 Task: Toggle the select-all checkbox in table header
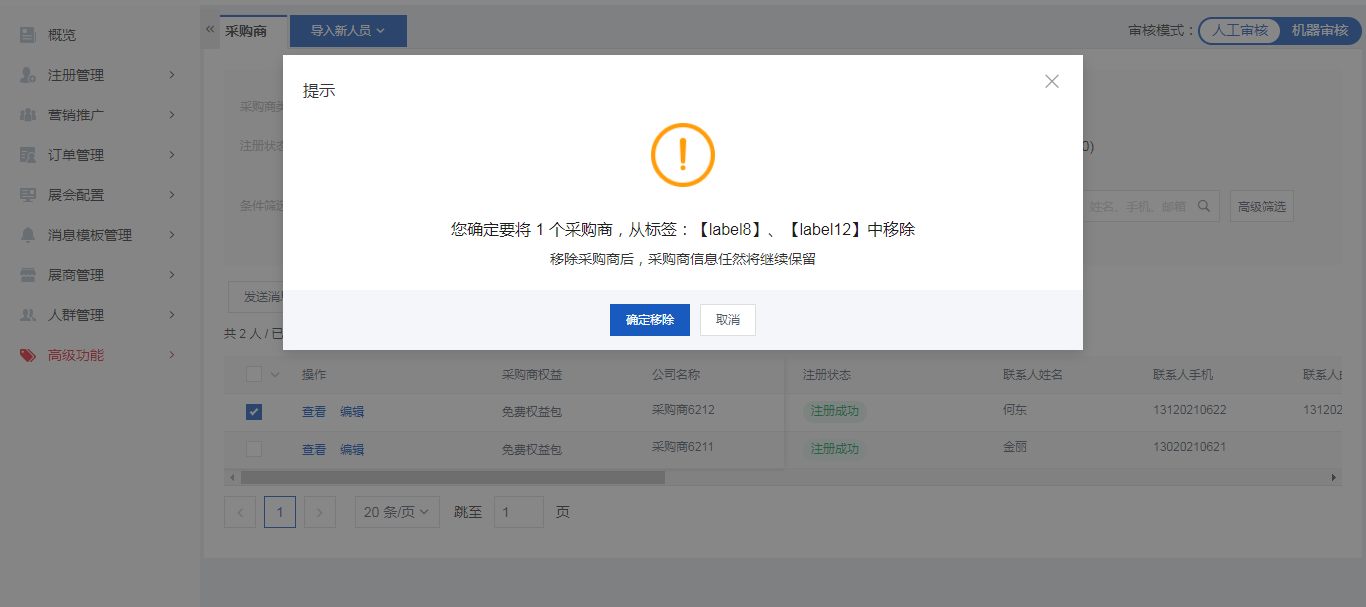(x=254, y=375)
